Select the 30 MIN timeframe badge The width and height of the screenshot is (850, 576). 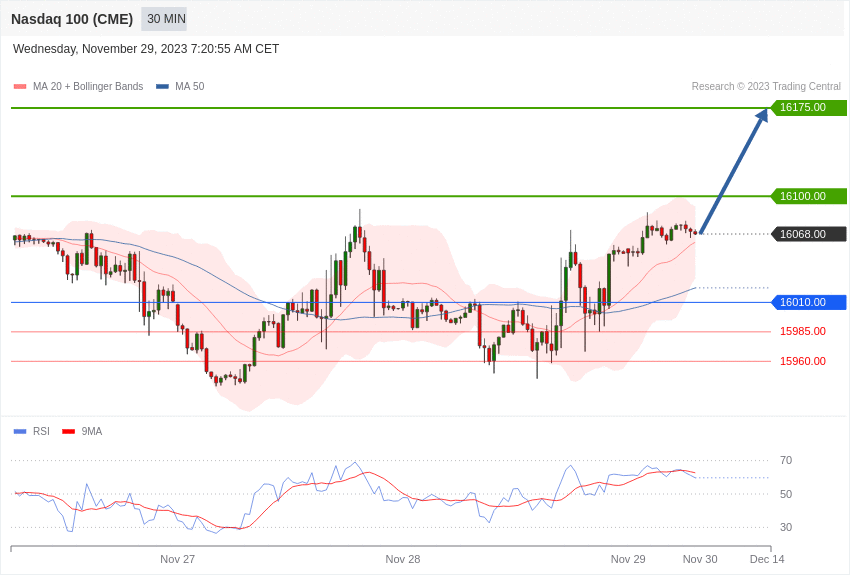pyautogui.click(x=166, y=19)
